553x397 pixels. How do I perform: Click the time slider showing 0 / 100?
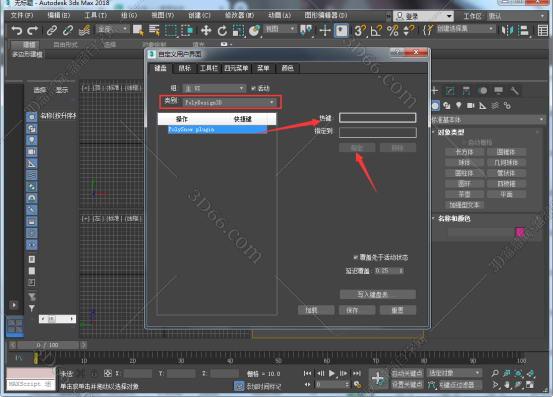pyautogui.click(x=48, y=345)
